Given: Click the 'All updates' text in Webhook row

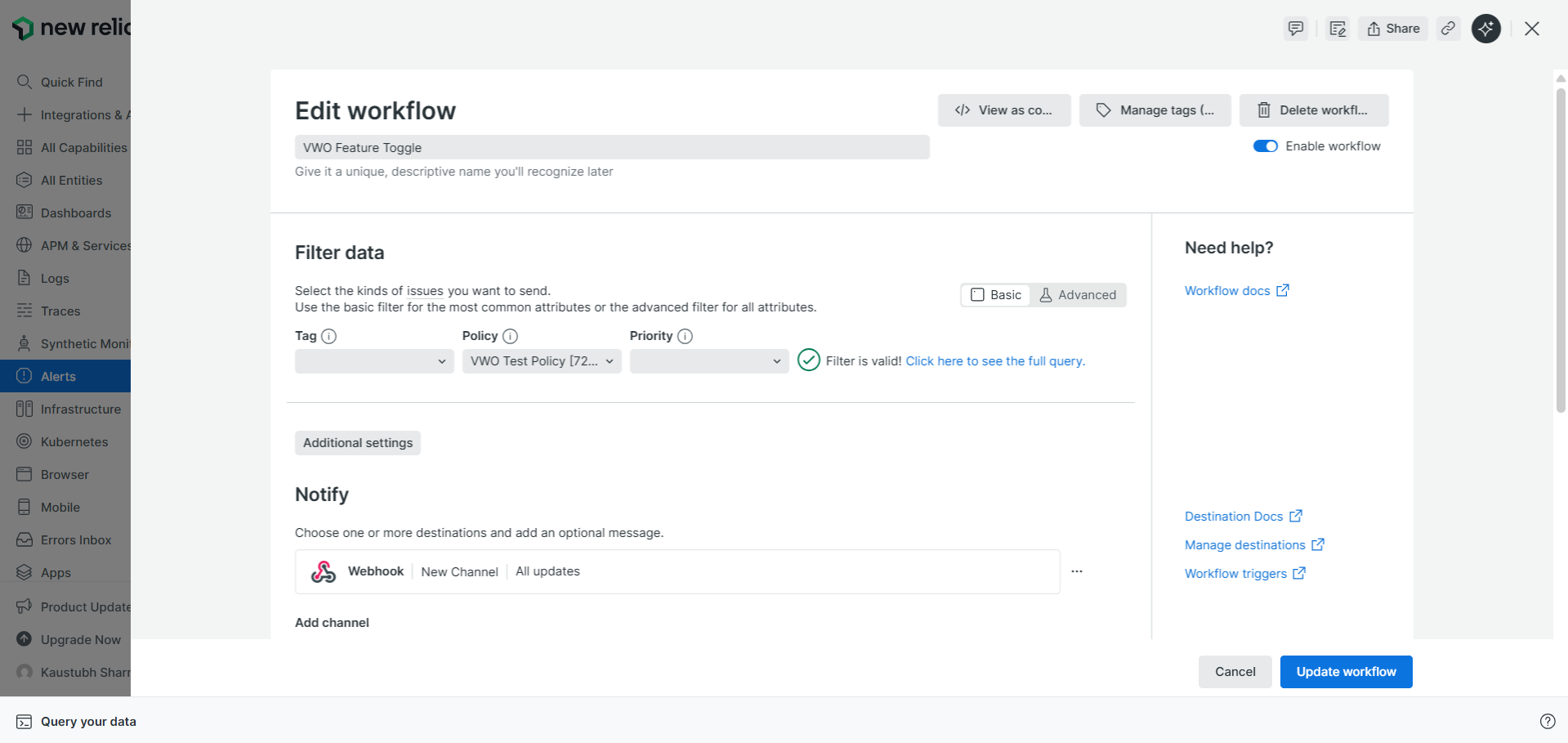Looking at the screenshot, I should point(547,571).
